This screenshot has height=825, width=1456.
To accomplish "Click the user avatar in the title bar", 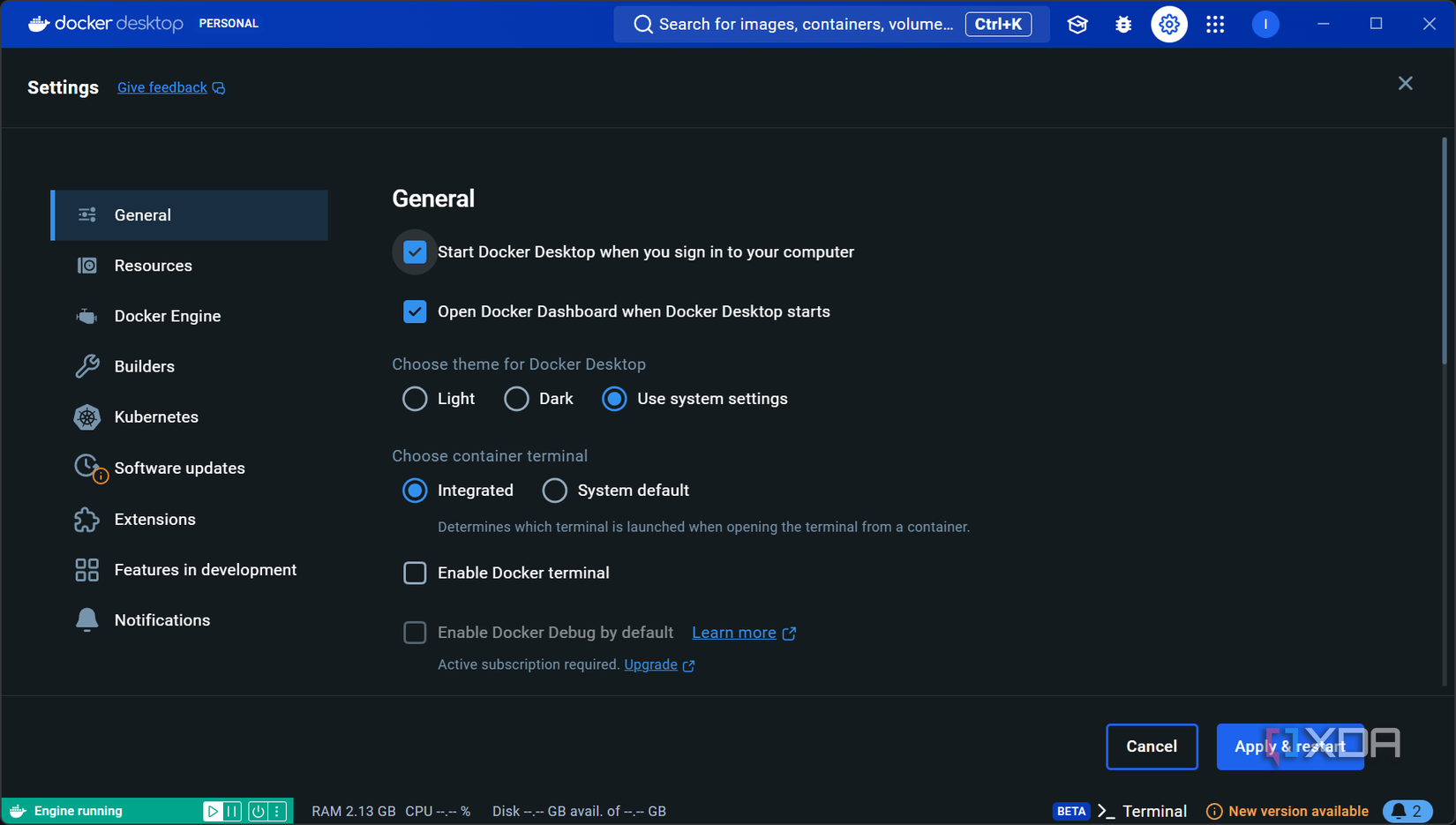I will (1265, 24).
